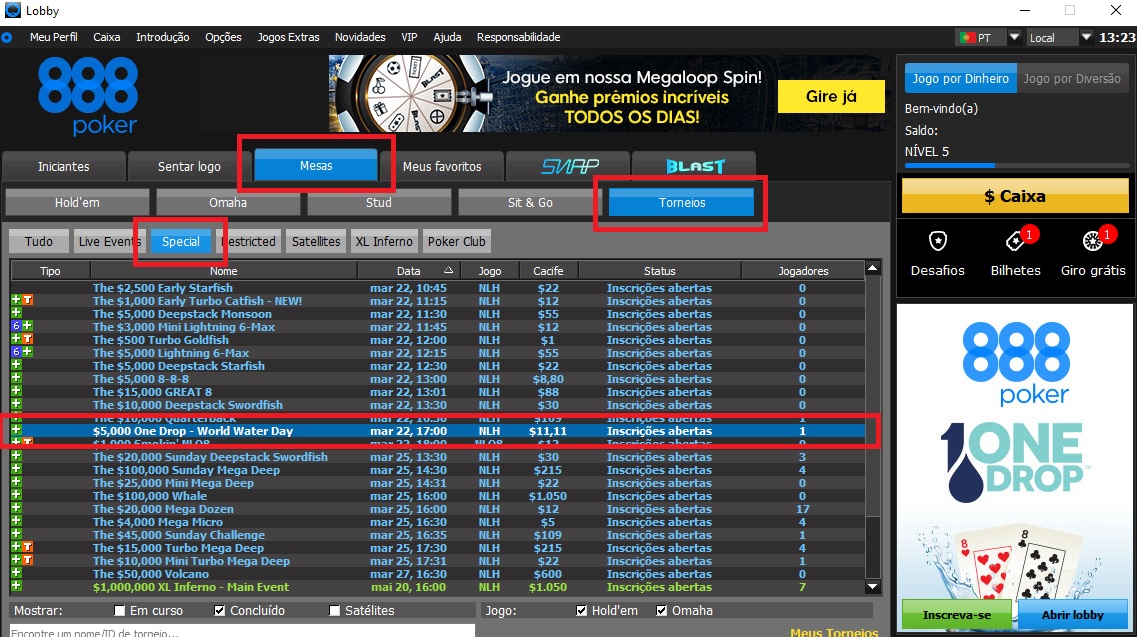Image resolution: width=1137 pixels, height=637 pixels.
Task: Click plus icon for XL Inferno Main Event
Action: pyautogui.click(x=16, y=586)
